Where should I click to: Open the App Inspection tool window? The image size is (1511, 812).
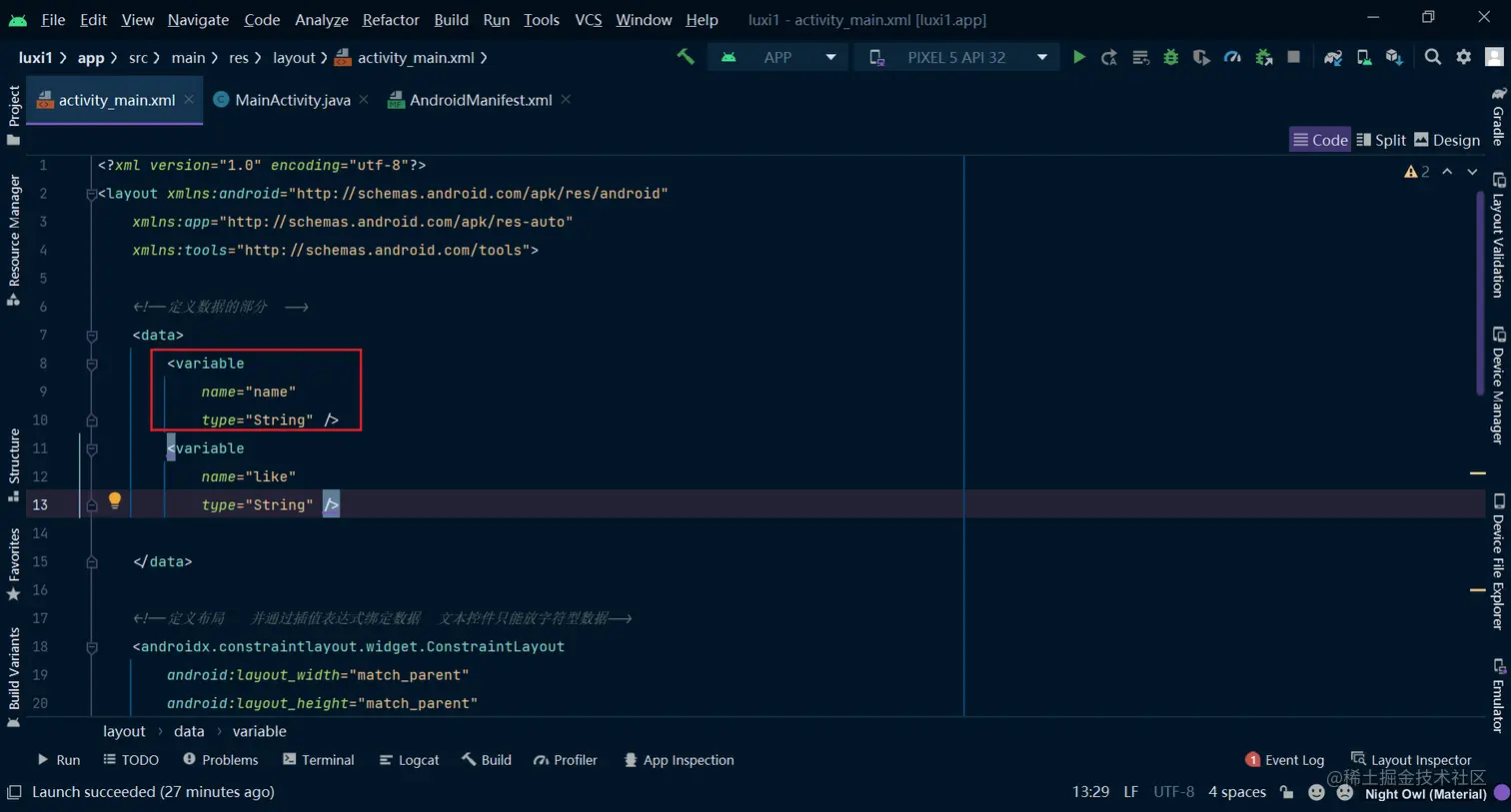point(679,760)
